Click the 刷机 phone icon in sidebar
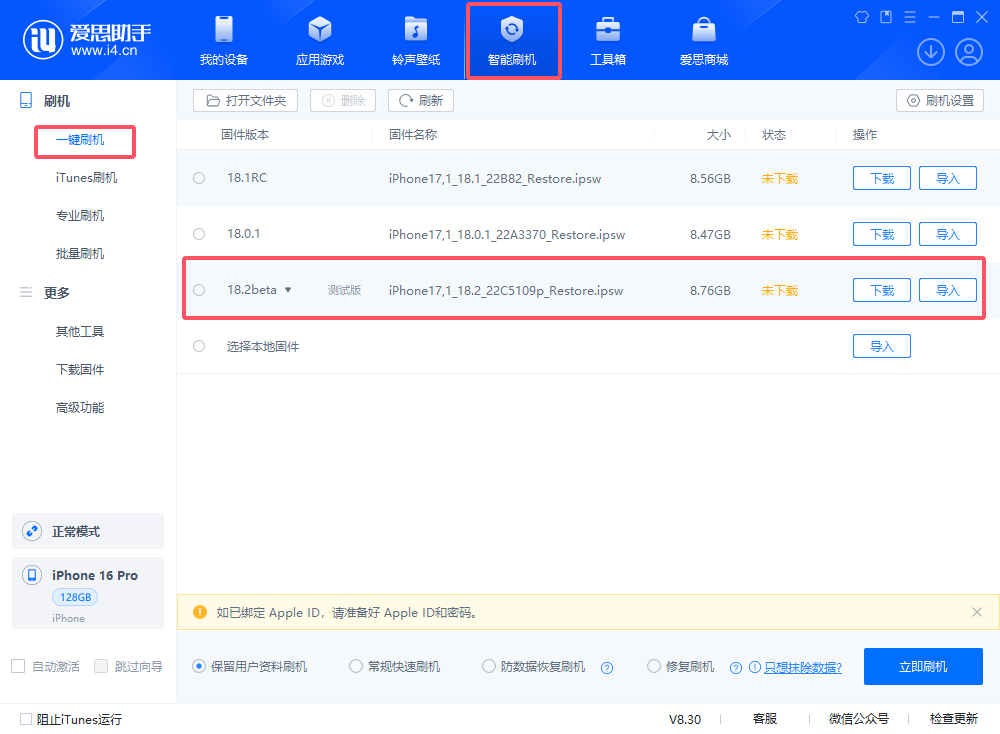The image size is (1000, 734). click(26, 101)
